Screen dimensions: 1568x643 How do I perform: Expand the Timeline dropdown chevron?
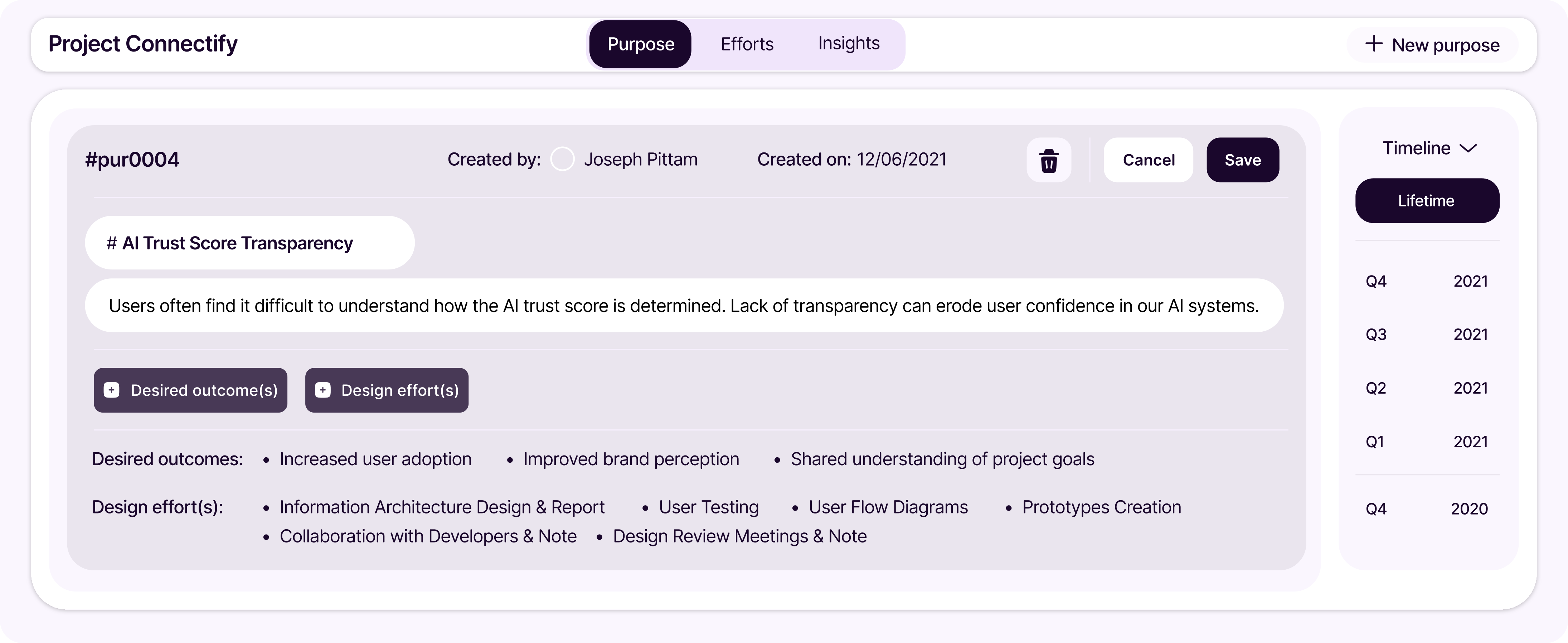(x=1468, y=148)
